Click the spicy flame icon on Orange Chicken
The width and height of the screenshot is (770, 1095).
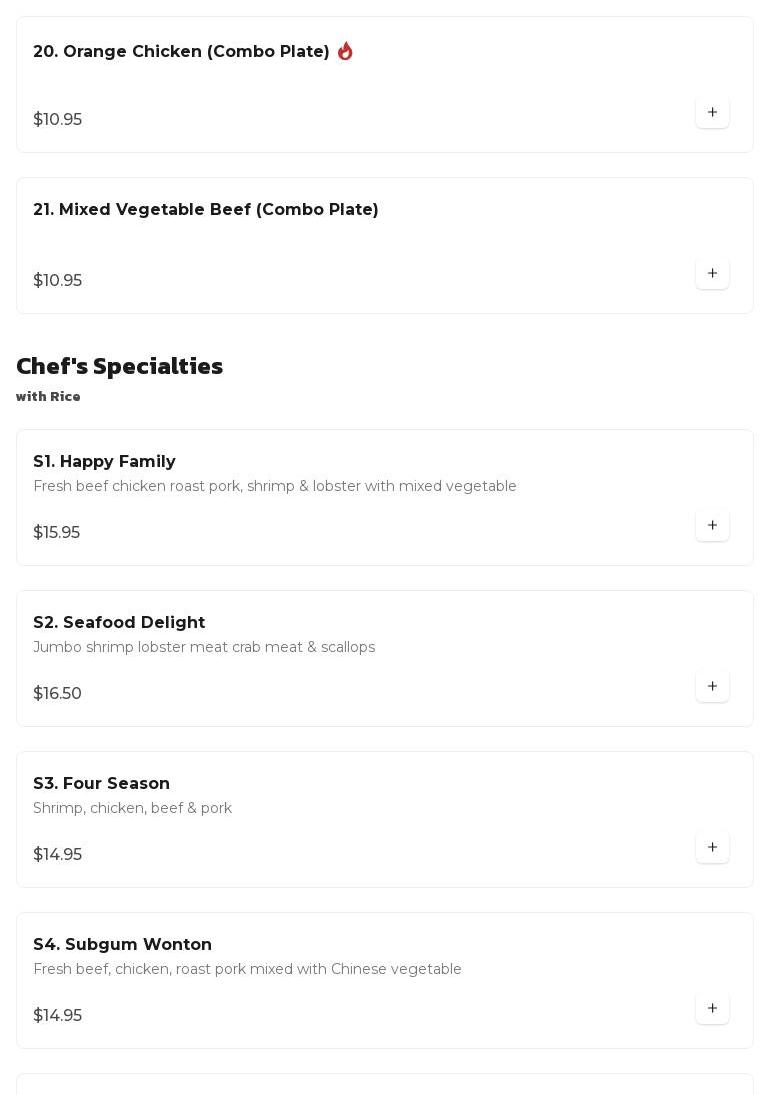click(x=345, y=51)
